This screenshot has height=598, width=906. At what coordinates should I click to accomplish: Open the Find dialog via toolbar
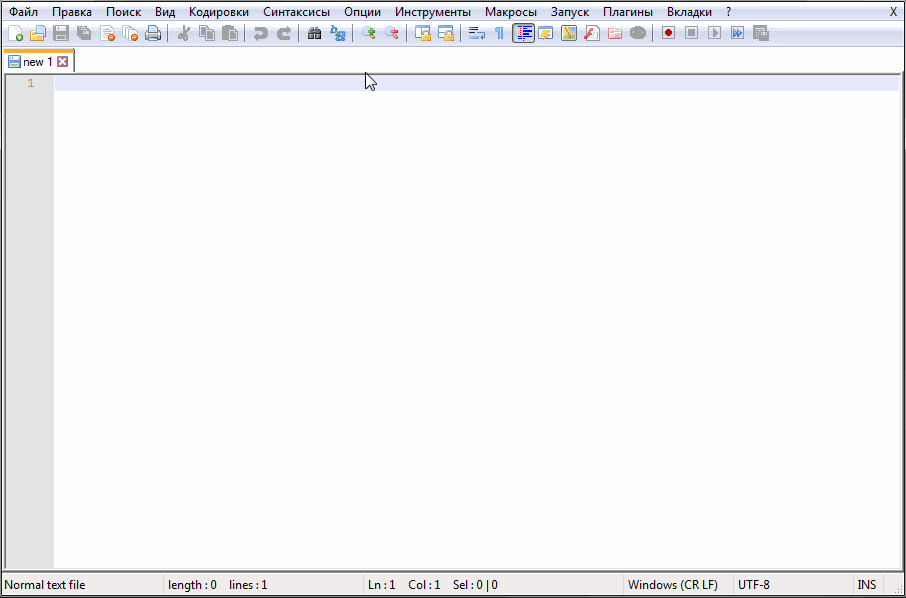pos(313,33)
